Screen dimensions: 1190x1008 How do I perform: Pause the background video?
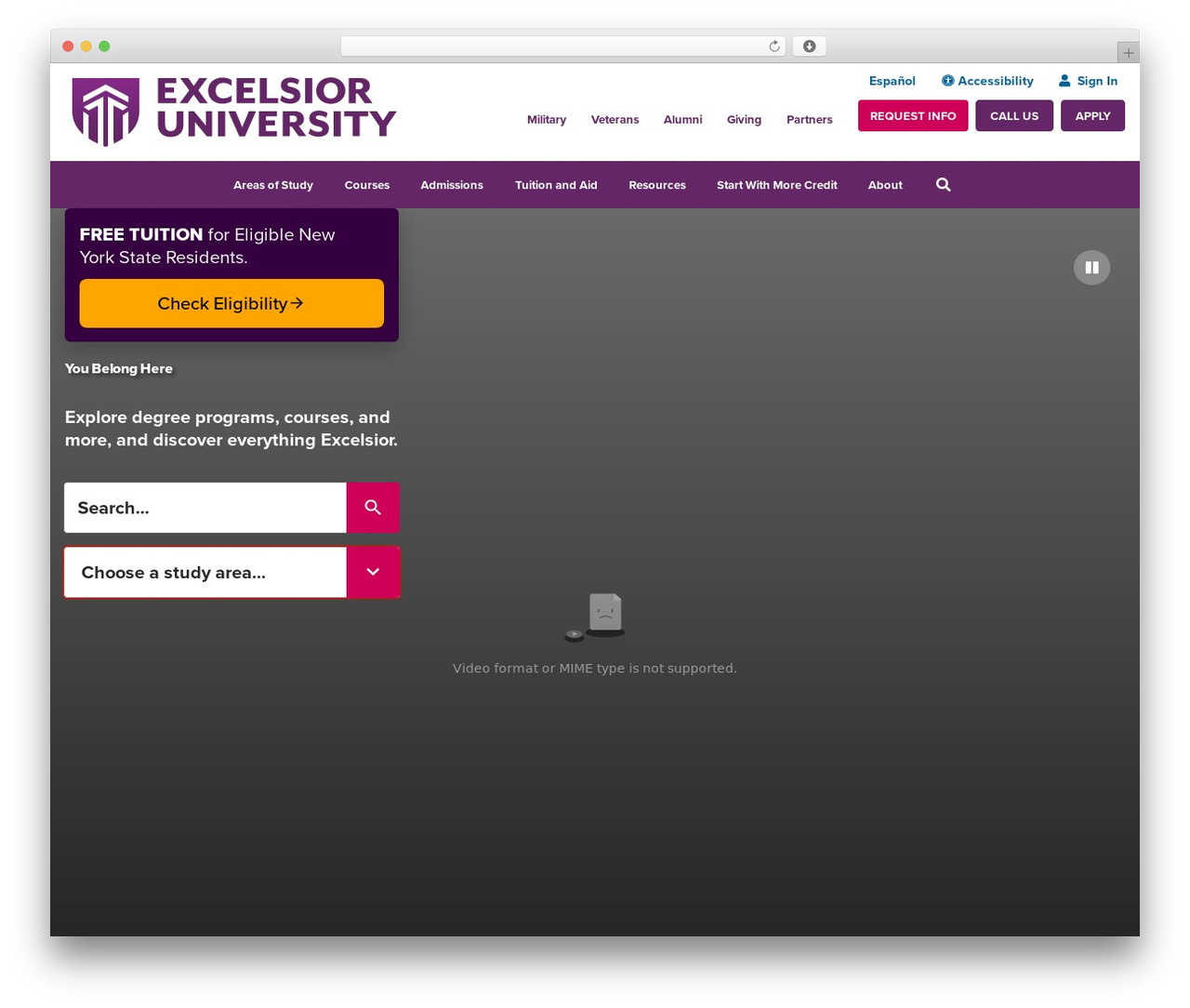tap(1091, 268)
